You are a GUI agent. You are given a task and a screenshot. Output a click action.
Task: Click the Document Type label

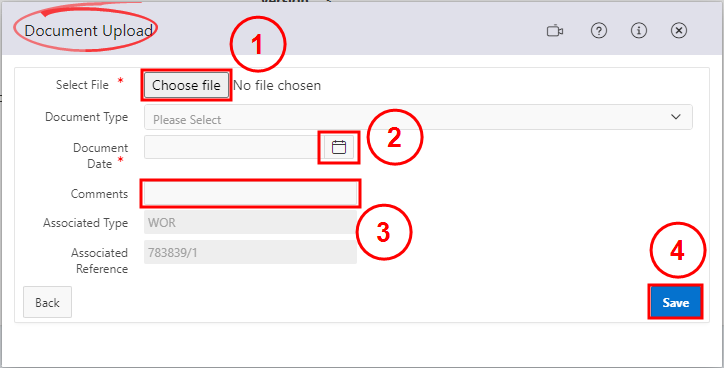point(86,117)
